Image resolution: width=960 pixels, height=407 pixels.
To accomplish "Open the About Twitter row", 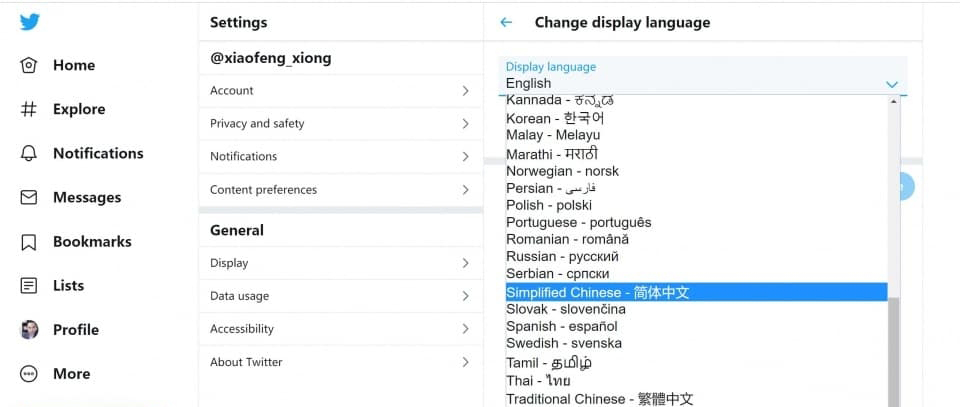I will 340,362.
